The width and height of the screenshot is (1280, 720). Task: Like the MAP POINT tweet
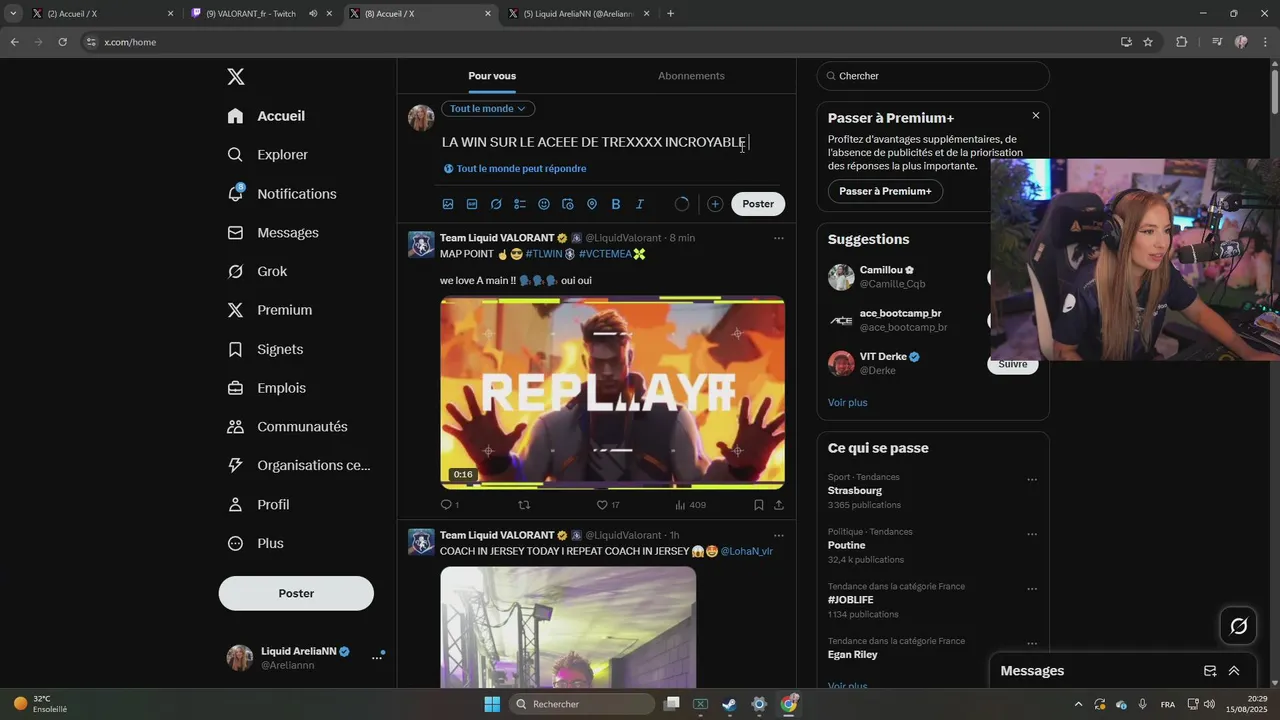click(x=608, y=505)
